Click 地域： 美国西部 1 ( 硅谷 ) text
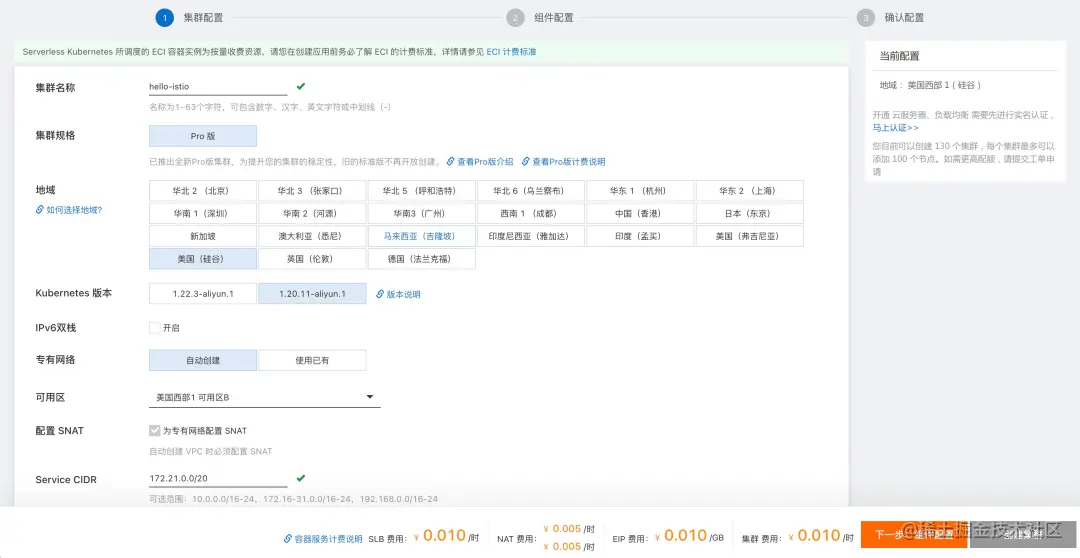Screen dimensions: 1080x558 pos(930,85)
